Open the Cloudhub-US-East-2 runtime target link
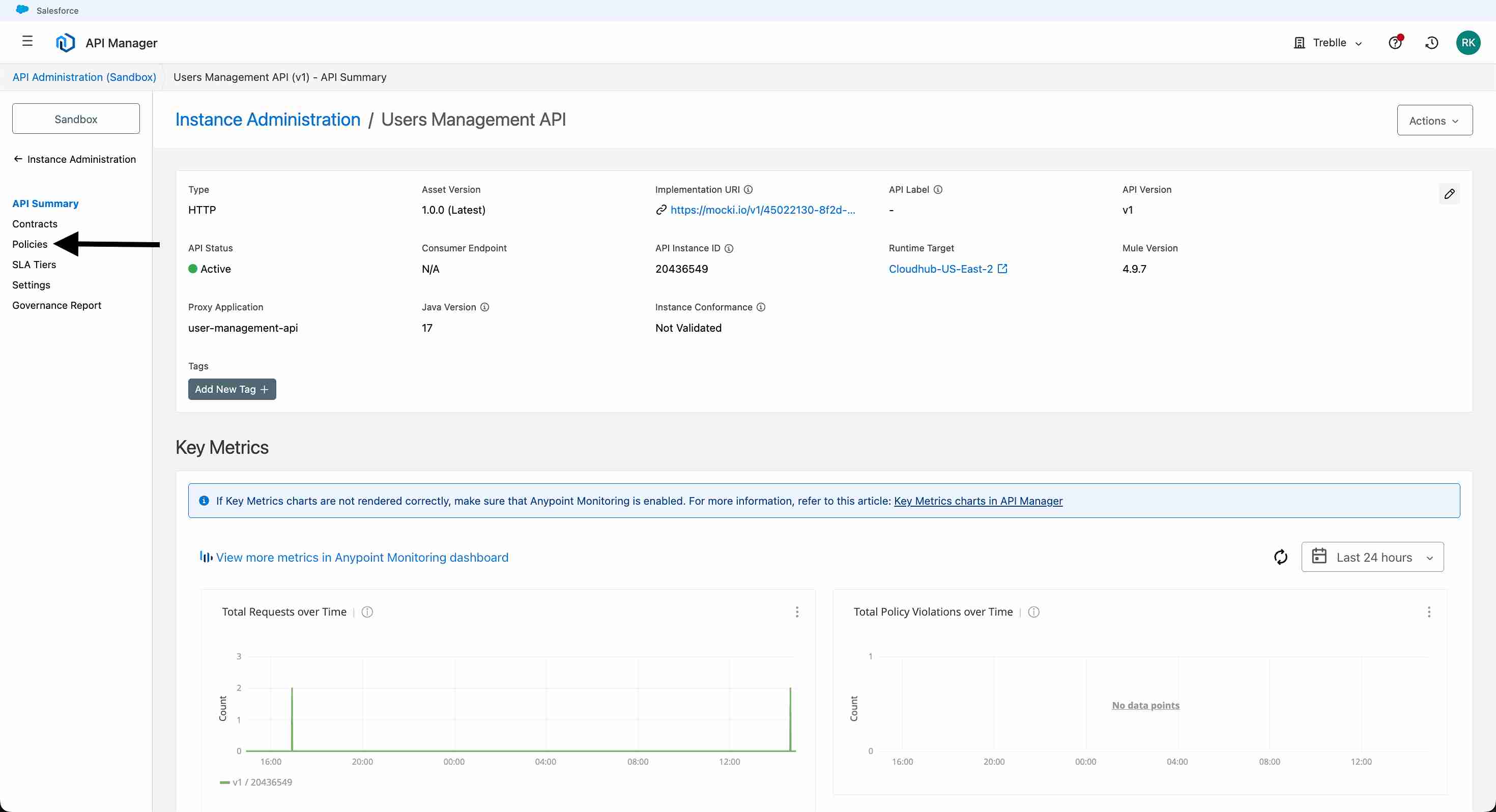 point(941,268)
